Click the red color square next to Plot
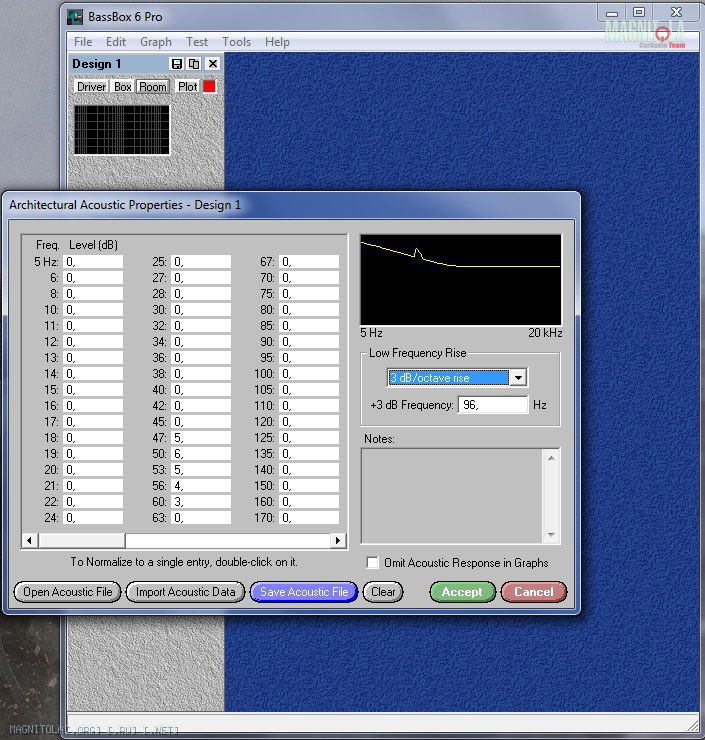The width and height of the screenshot is (705, 740). pyautogui.click(x=210, y=86)
